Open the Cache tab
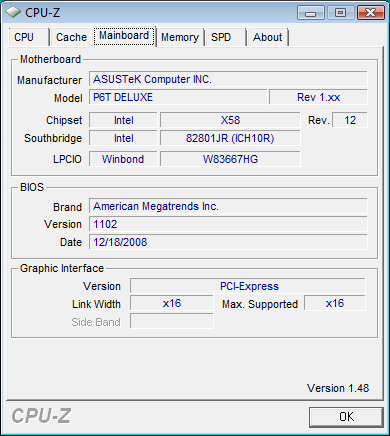The image size is (390, 436). pos(71,37)
